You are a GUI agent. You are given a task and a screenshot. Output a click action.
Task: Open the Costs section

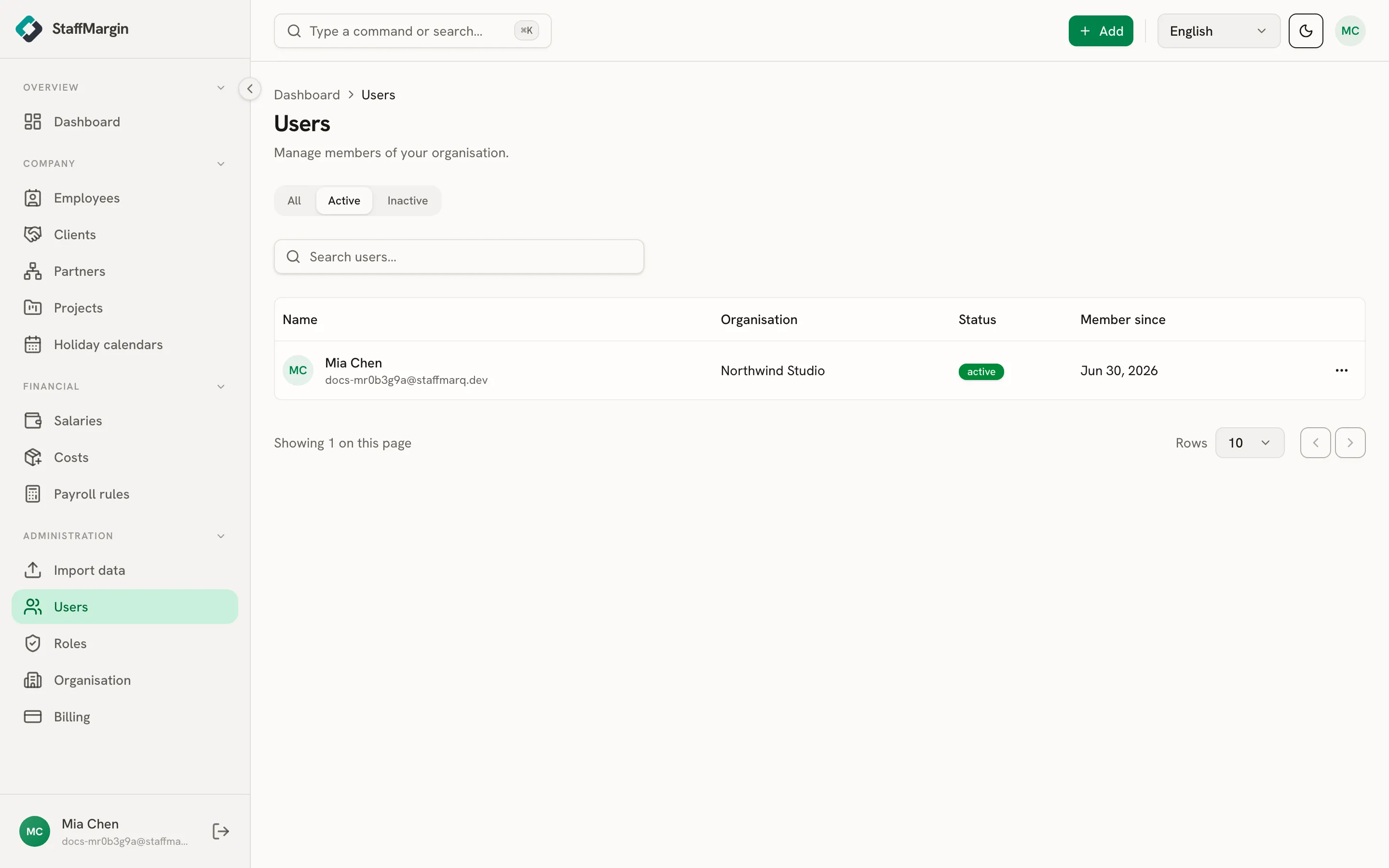124,458
